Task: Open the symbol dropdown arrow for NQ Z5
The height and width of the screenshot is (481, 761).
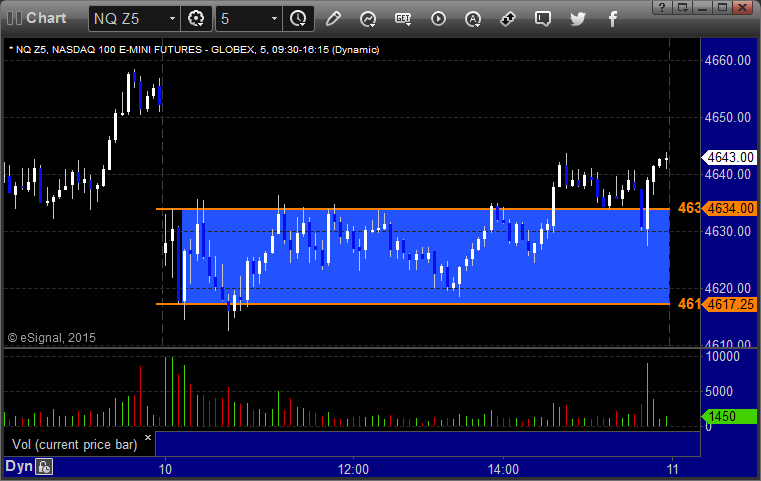Action: 172,19
